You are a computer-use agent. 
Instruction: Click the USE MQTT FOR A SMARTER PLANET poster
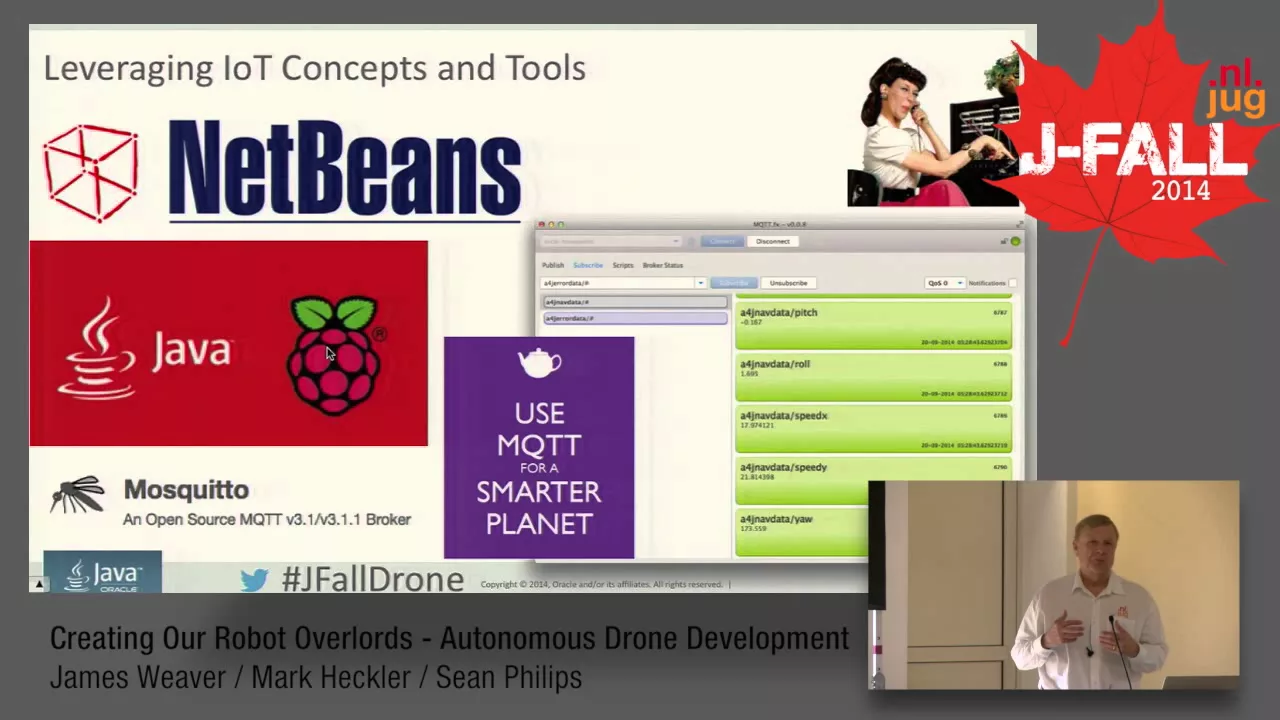pos(539,447)
